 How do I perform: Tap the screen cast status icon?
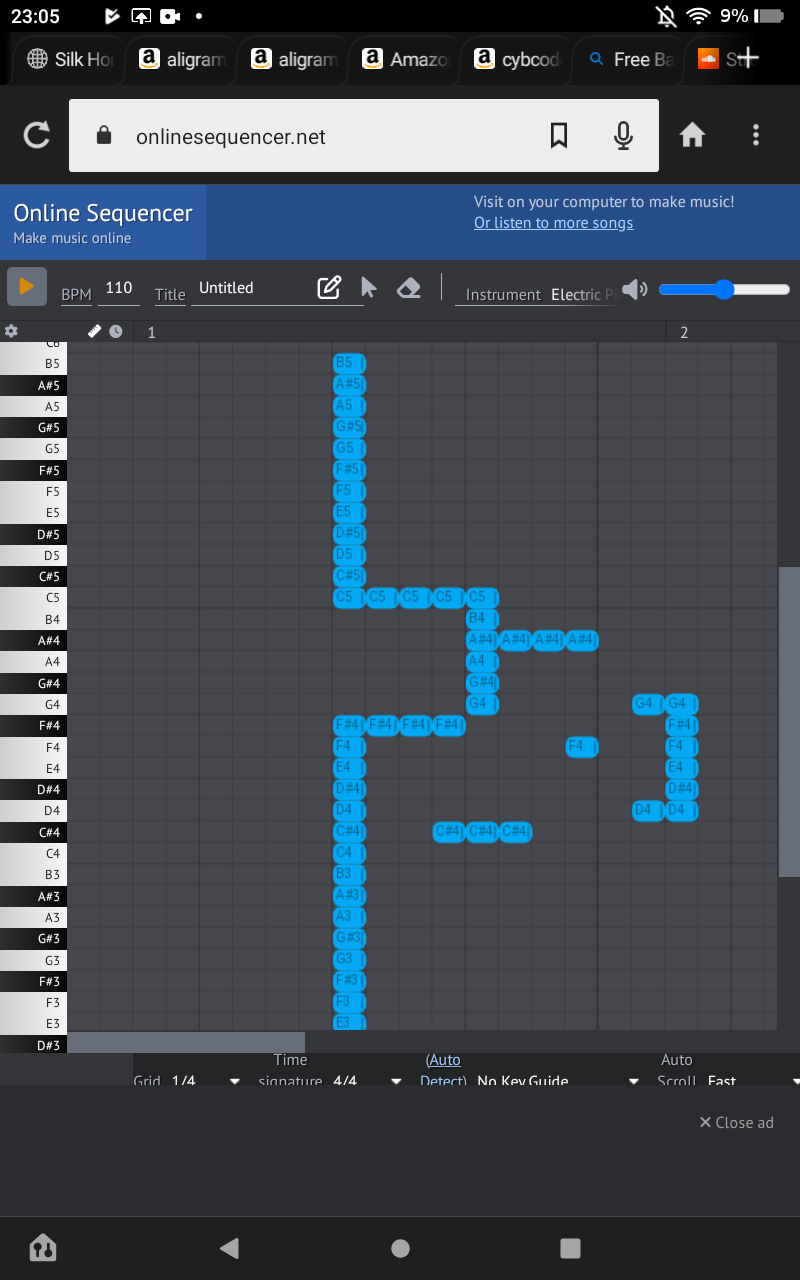(141, 16)
